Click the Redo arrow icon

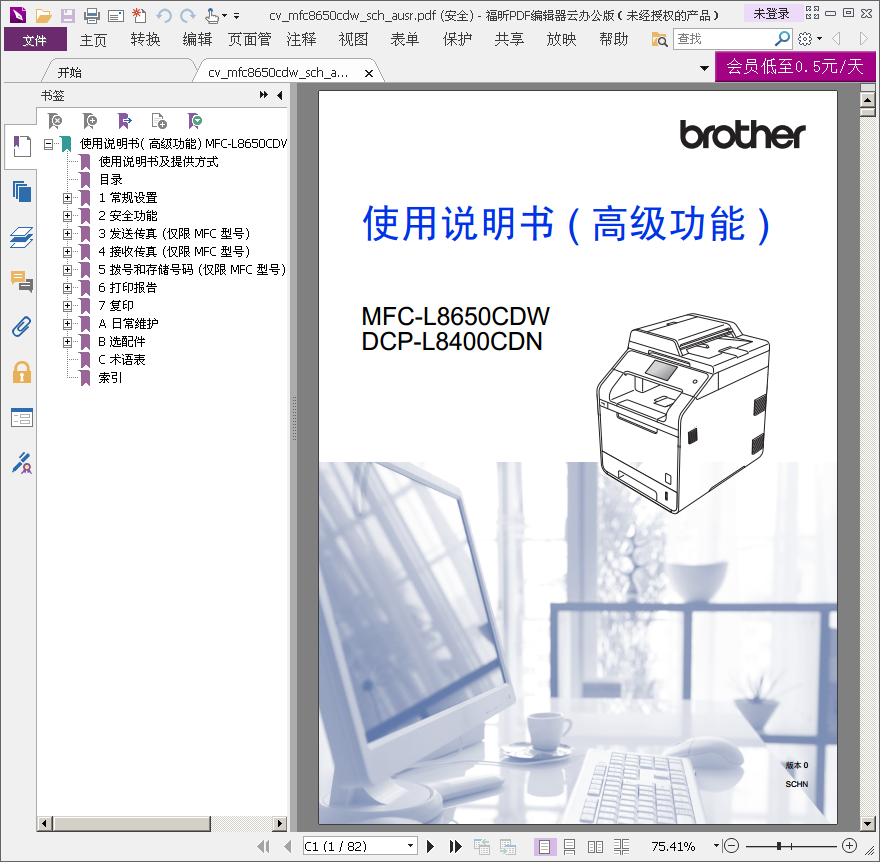click(187, 15)
